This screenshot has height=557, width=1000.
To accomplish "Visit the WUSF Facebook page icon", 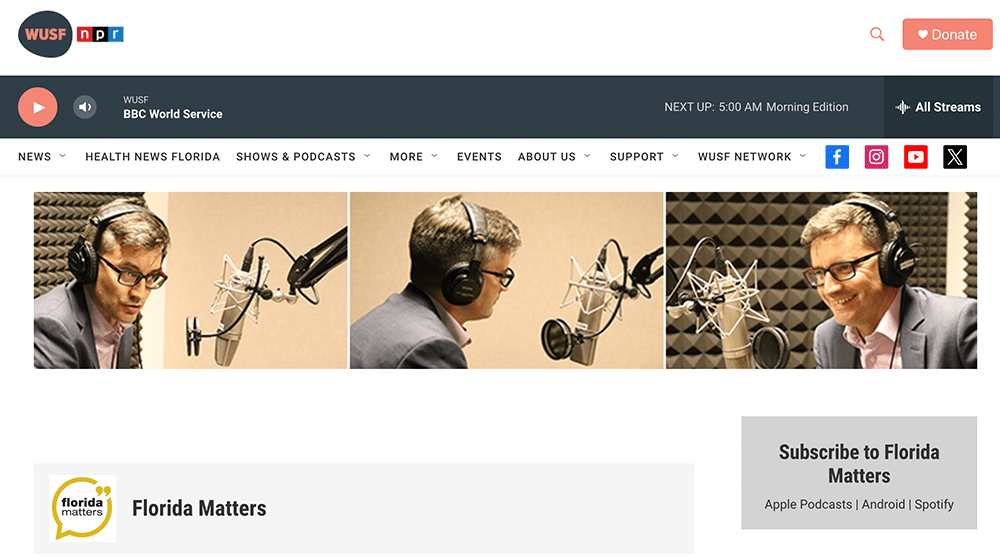I will (x=837, y=157).
